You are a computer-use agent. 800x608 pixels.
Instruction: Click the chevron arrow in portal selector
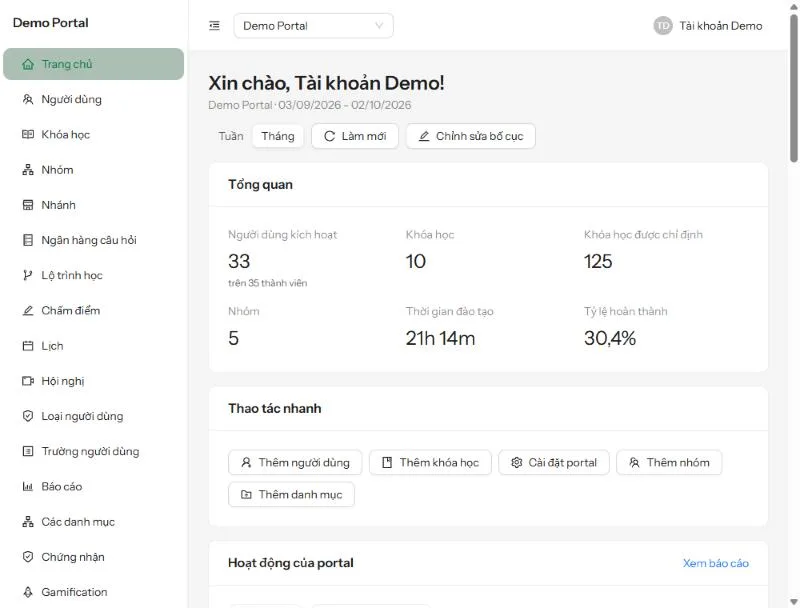point(379,26)
